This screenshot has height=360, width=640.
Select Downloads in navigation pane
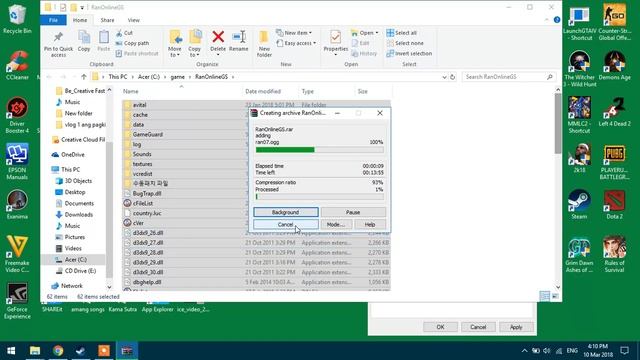(x=78, y=215)
